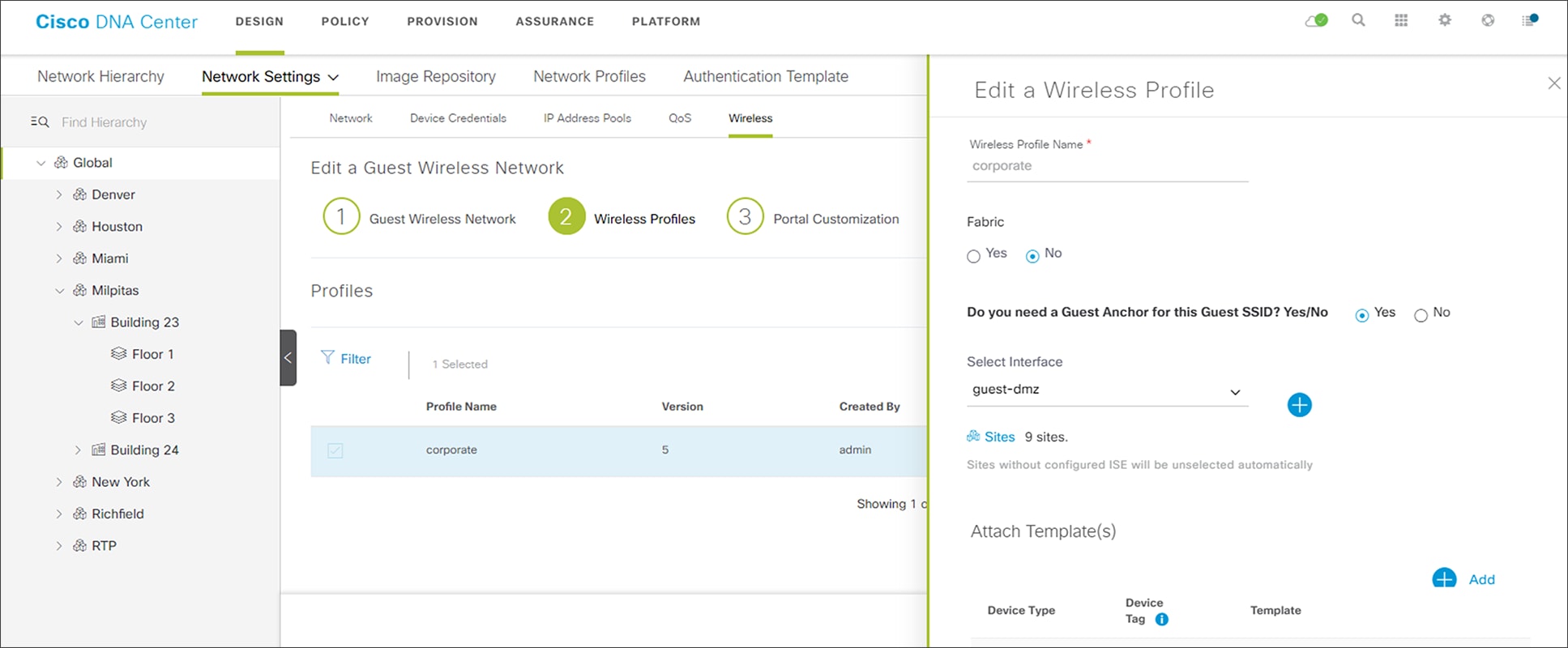The image size is (1568, 648).
Task: Click the New York site icon
Action: (x=79, y=481)
